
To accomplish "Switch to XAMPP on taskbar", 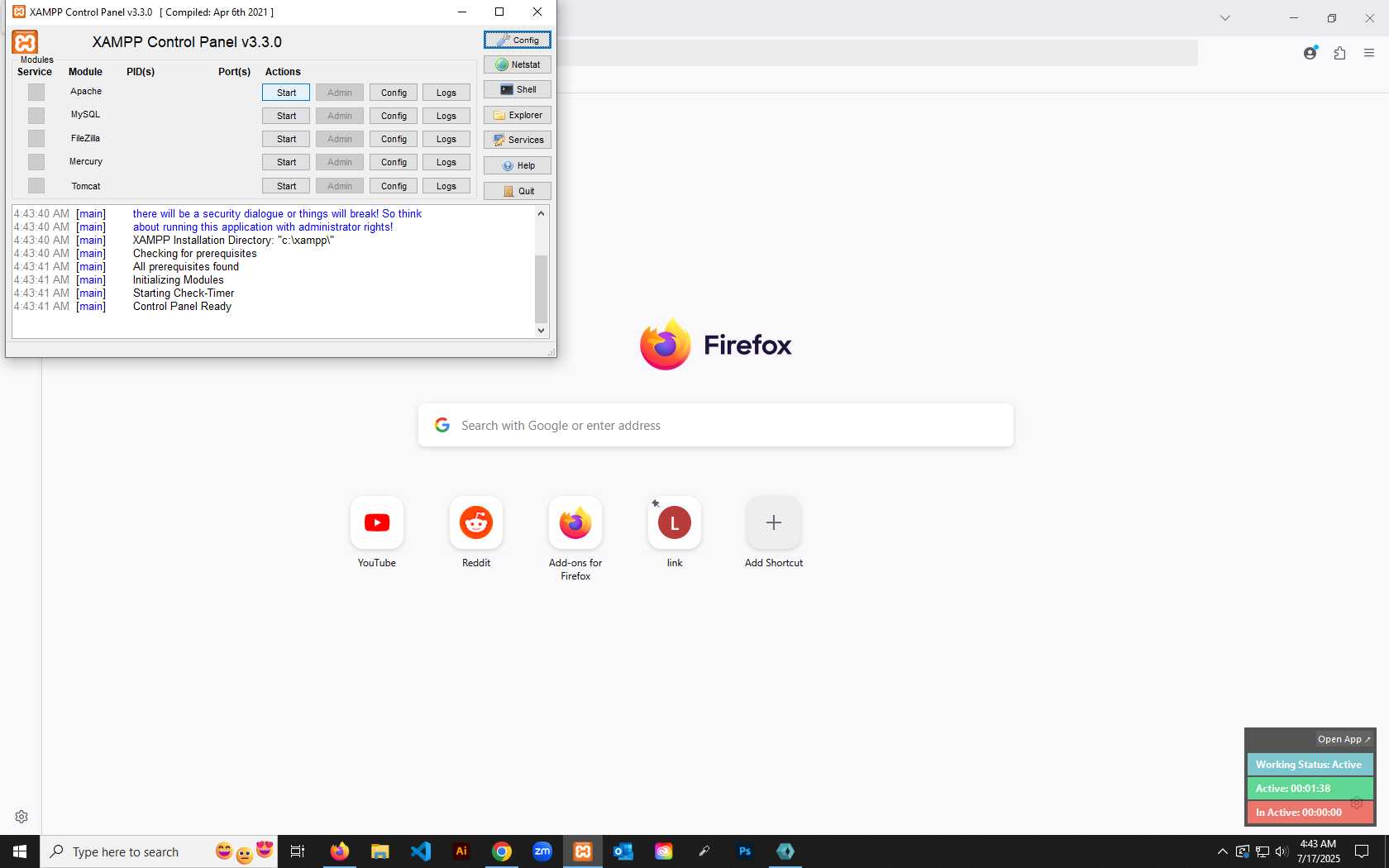I will [x=583, y=851].
